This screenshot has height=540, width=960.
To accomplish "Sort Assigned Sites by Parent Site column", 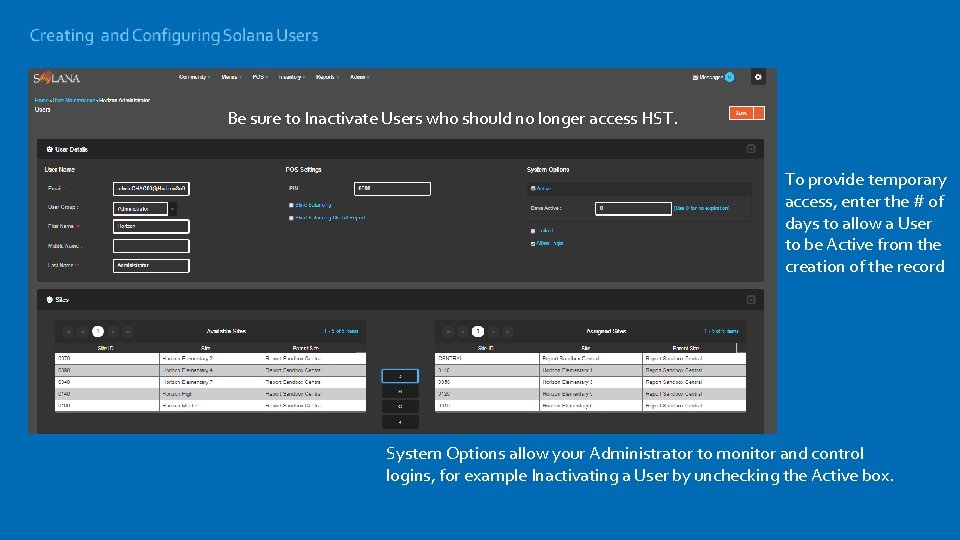I will (686, 348).
